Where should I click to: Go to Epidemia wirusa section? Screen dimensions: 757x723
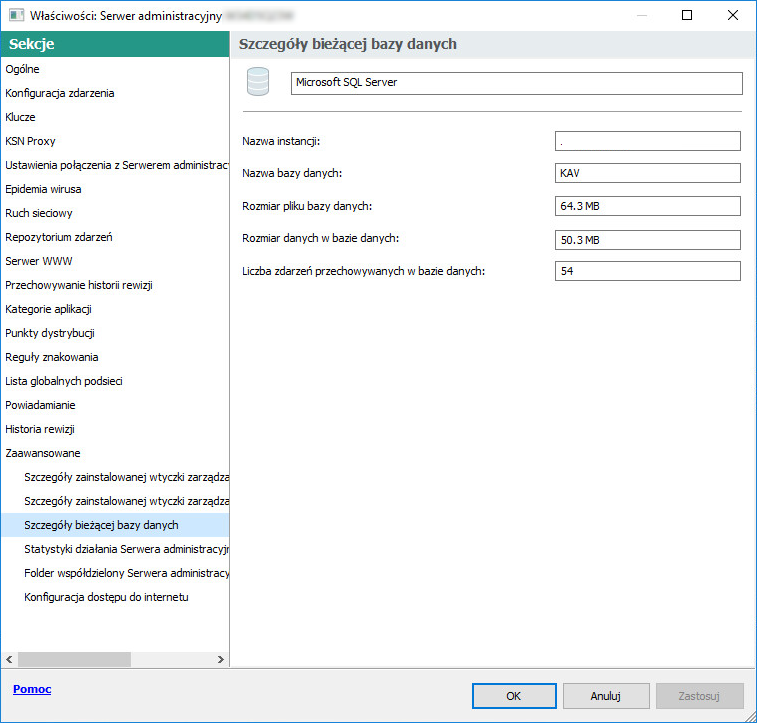click(x=43, y=189)
